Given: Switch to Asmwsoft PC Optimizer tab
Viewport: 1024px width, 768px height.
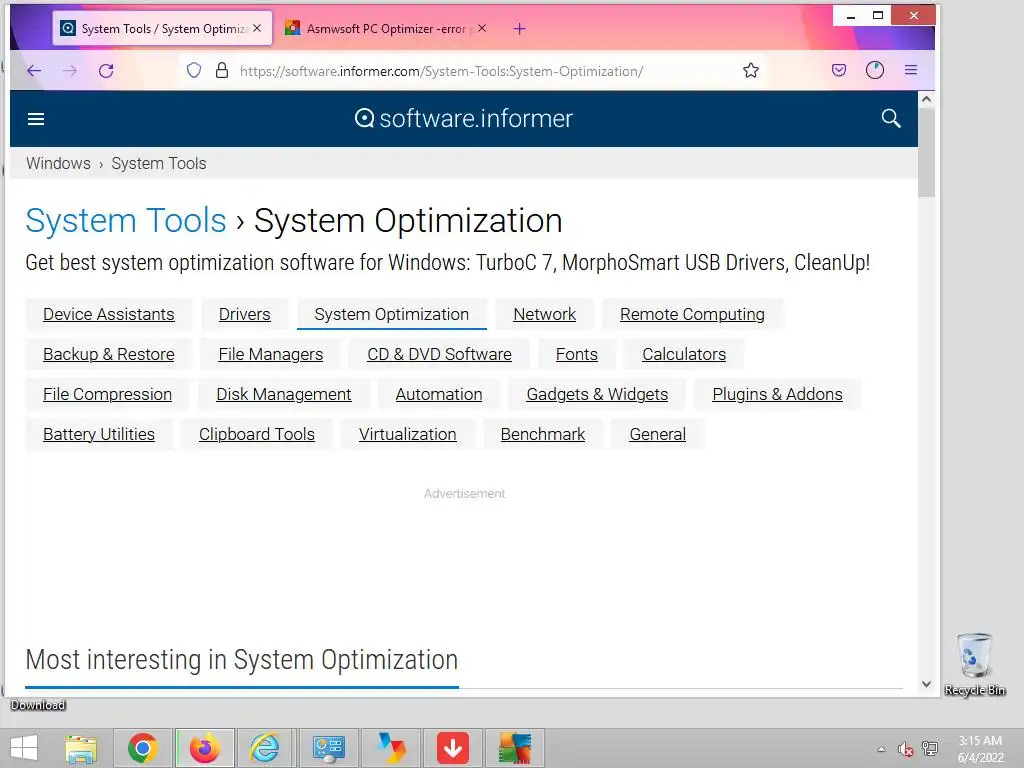Looking at the screenshot, I should click(385, 29).
